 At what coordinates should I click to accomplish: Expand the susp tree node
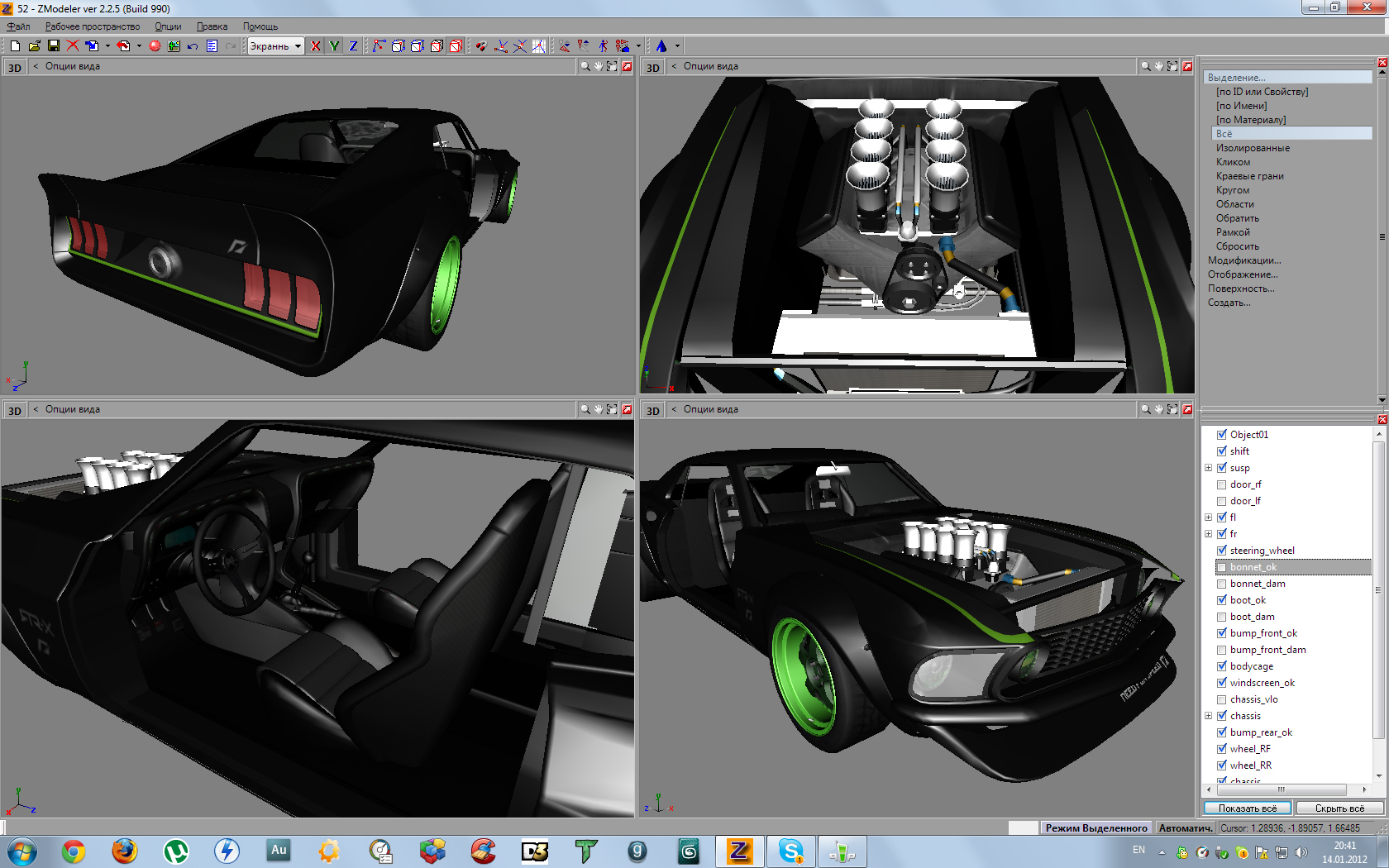(x=1208, y=468)
